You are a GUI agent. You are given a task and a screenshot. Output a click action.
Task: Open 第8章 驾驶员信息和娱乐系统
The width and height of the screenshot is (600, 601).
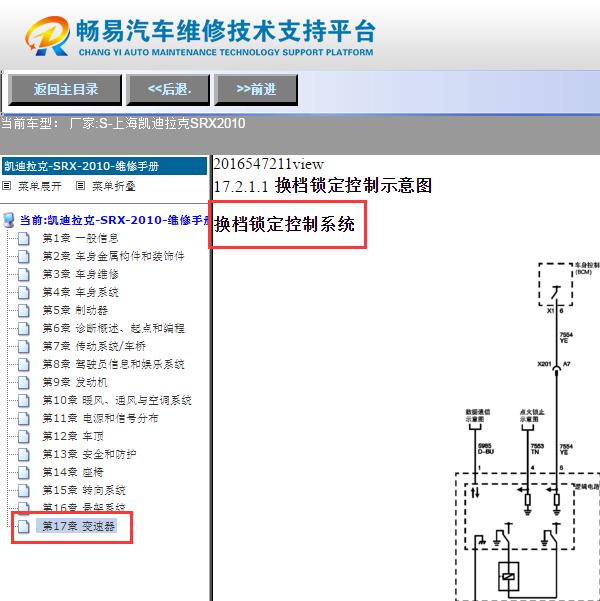click(x=113, y=364)
